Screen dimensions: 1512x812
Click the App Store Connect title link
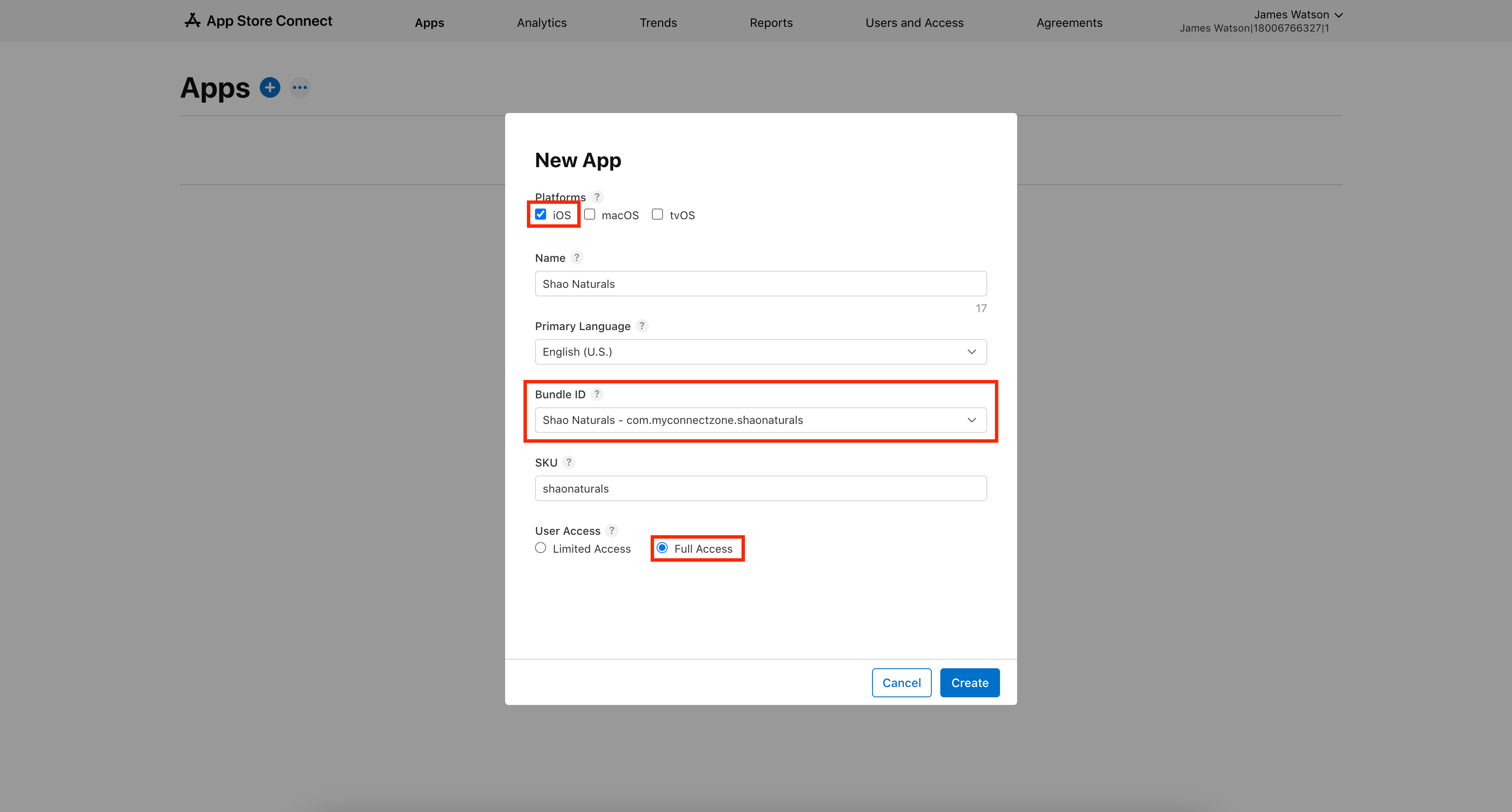(269, 21)
